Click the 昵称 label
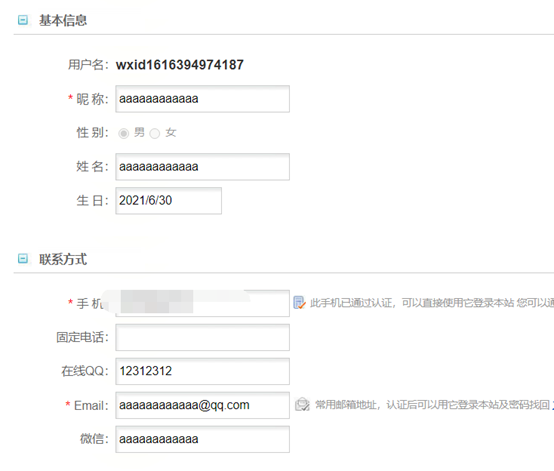Image resolution: width=554 pixels, height=471 pixels. (x=93, y=99)
